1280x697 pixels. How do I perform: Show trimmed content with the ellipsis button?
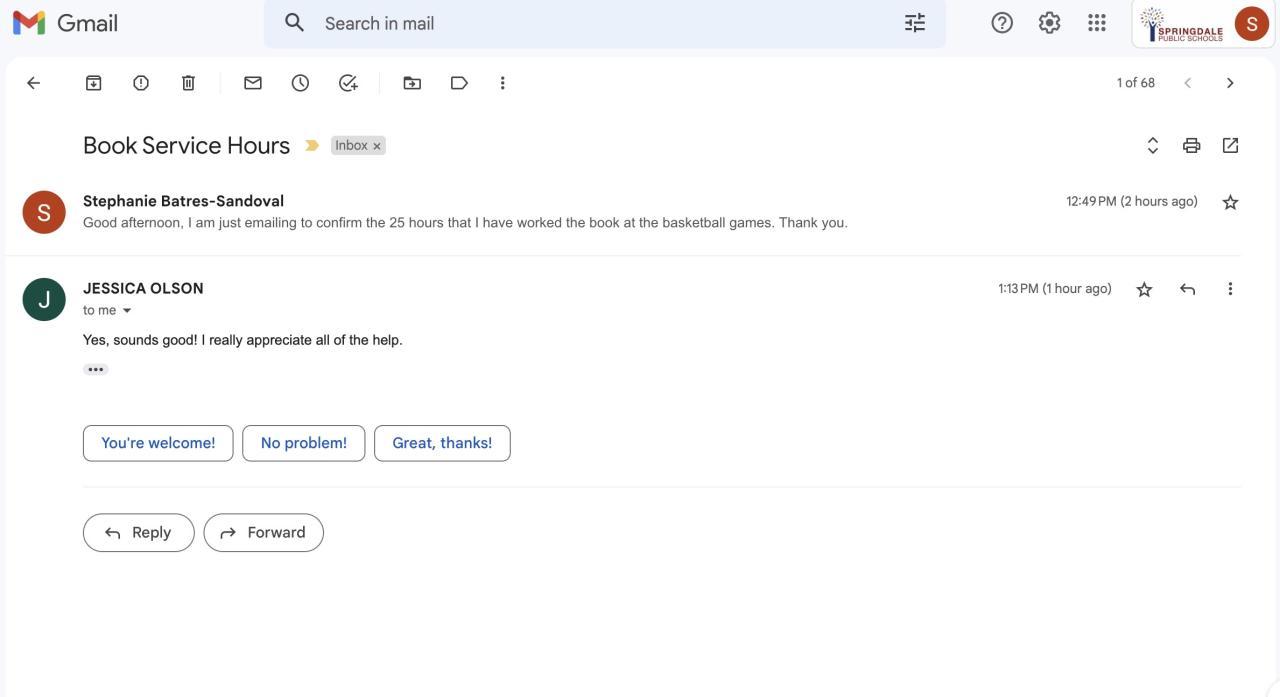coord(96,369)
